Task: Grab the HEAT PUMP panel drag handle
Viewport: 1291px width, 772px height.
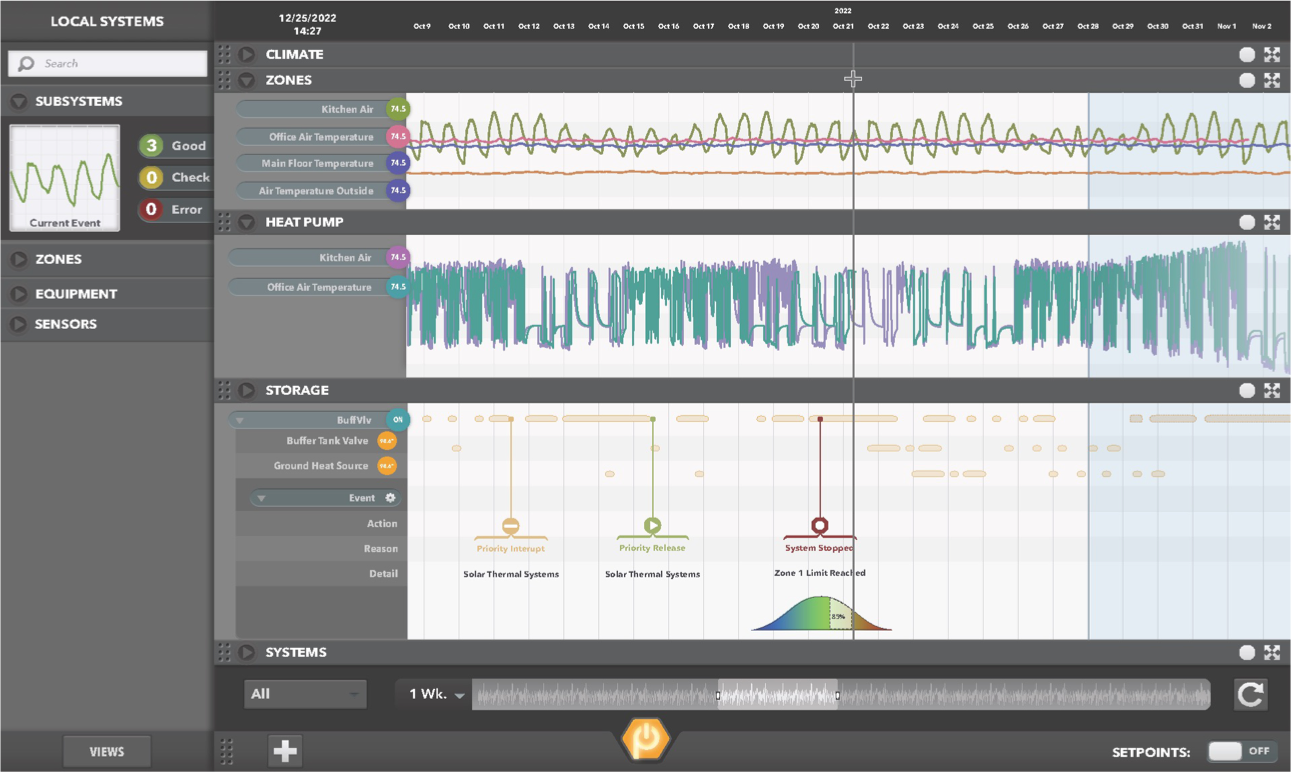Action: click(x=225, y=222)
